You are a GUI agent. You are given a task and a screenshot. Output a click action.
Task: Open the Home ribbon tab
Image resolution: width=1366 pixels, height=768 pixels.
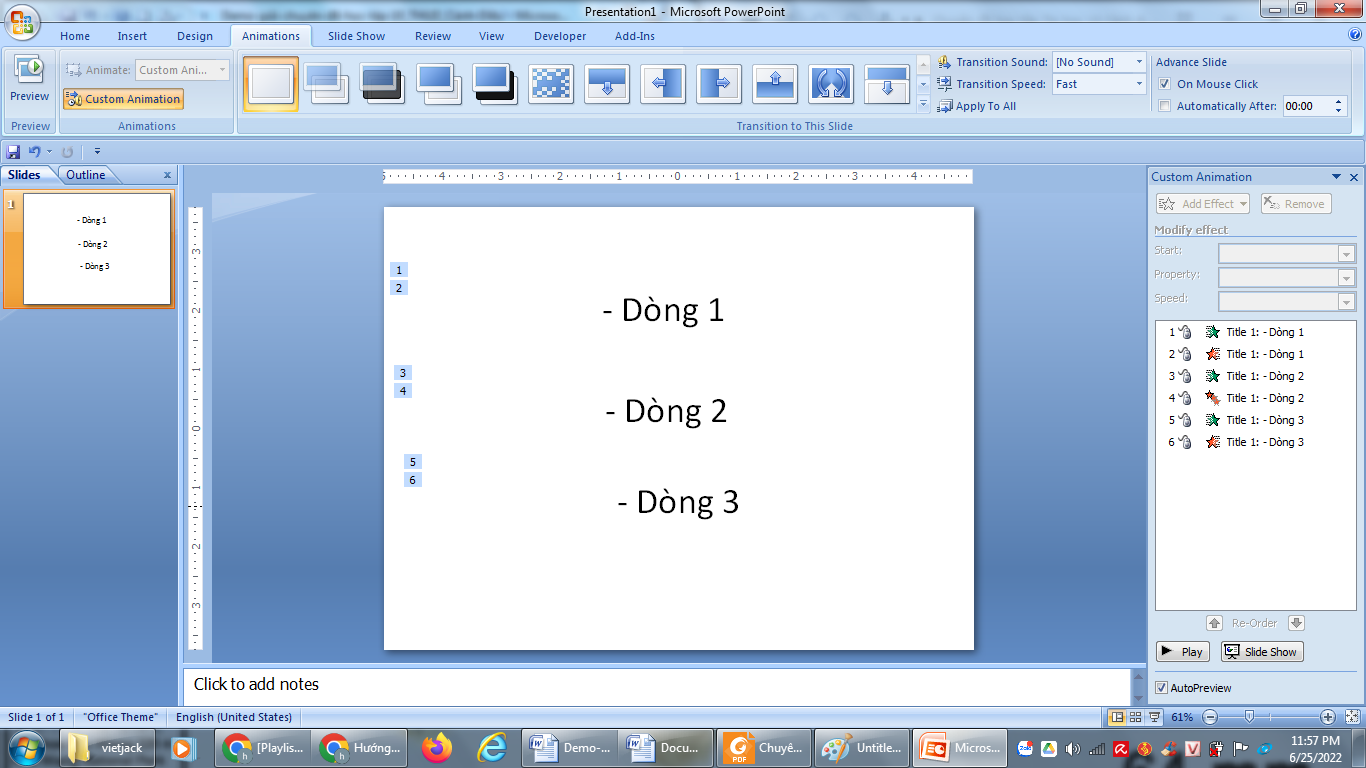click(x=75, y=36)
